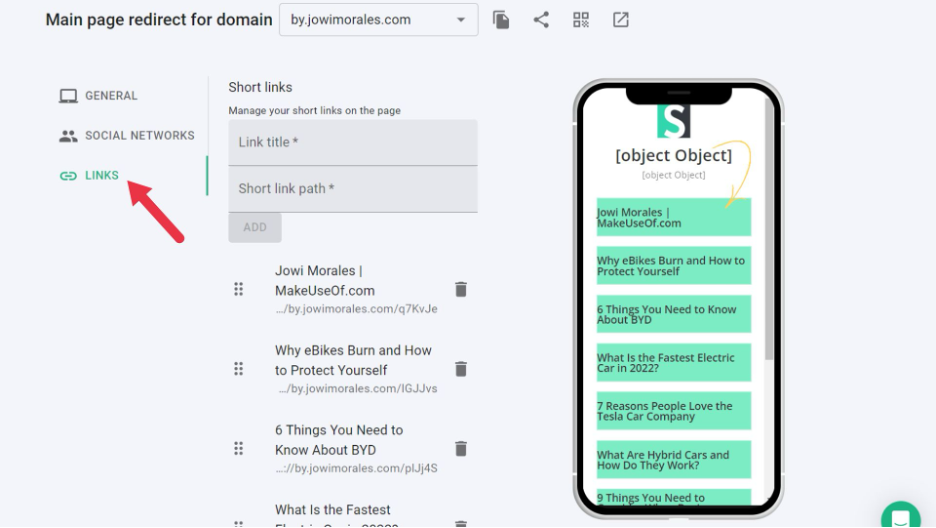
Task: Click the Link title input field
Action: click(x=353, y=143)
